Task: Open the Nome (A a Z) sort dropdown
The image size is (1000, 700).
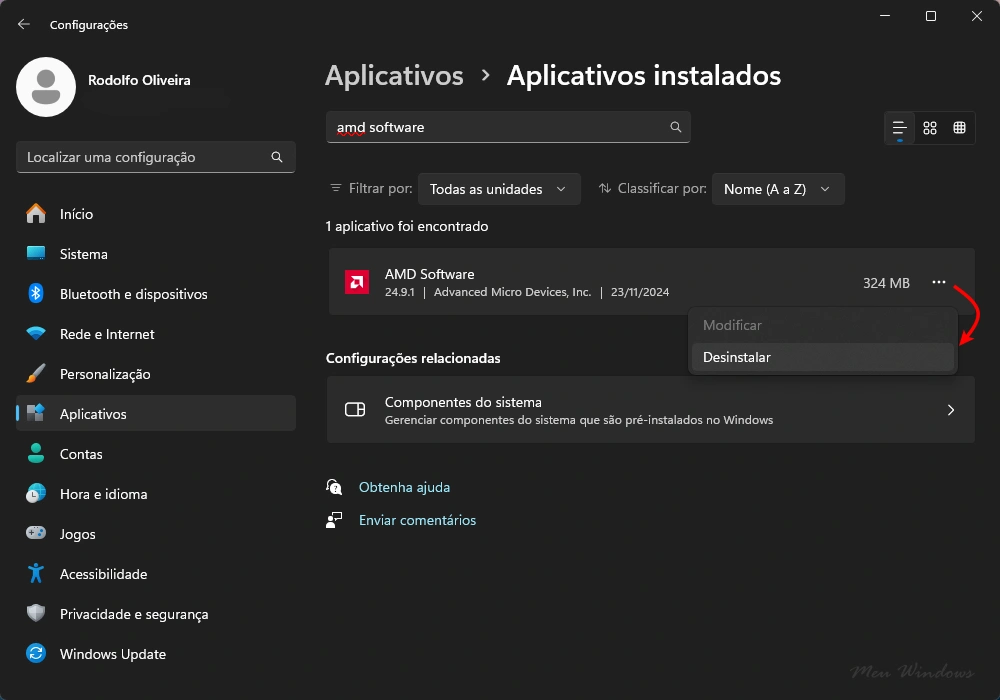Action: pyautogui.click(x=778, y=188)
